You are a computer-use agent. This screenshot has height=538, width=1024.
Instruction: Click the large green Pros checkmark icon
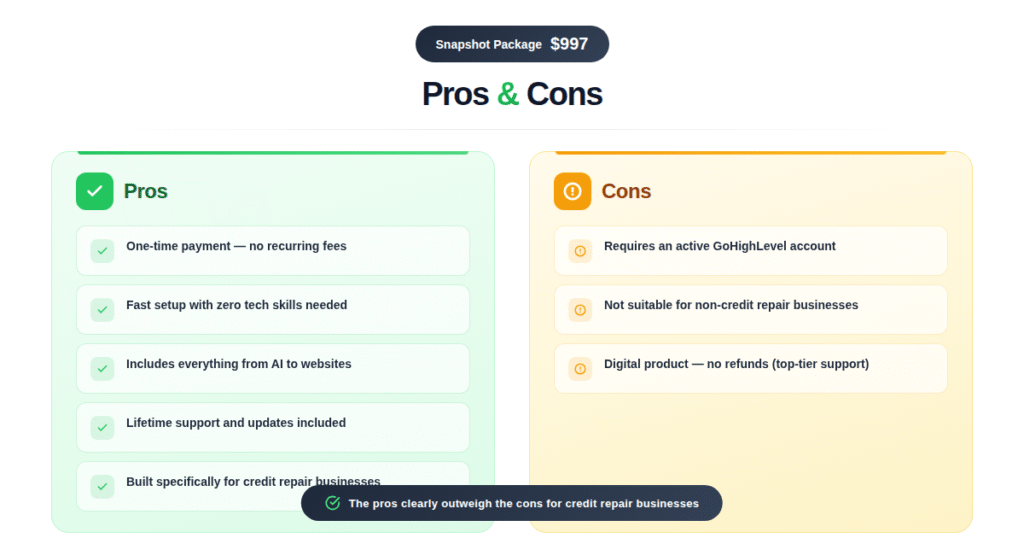(95, 191)
